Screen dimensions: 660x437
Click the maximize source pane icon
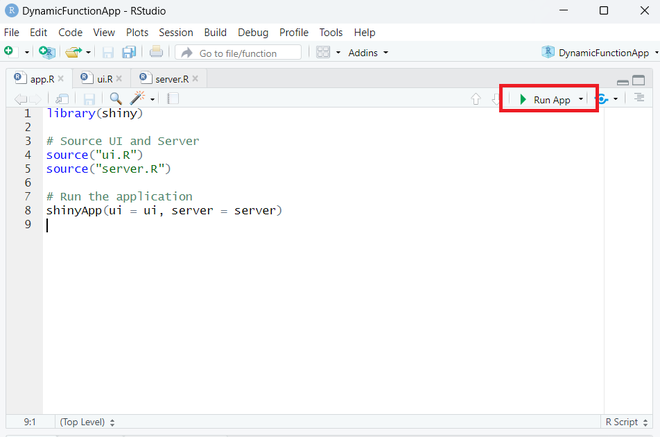(639, 80)
